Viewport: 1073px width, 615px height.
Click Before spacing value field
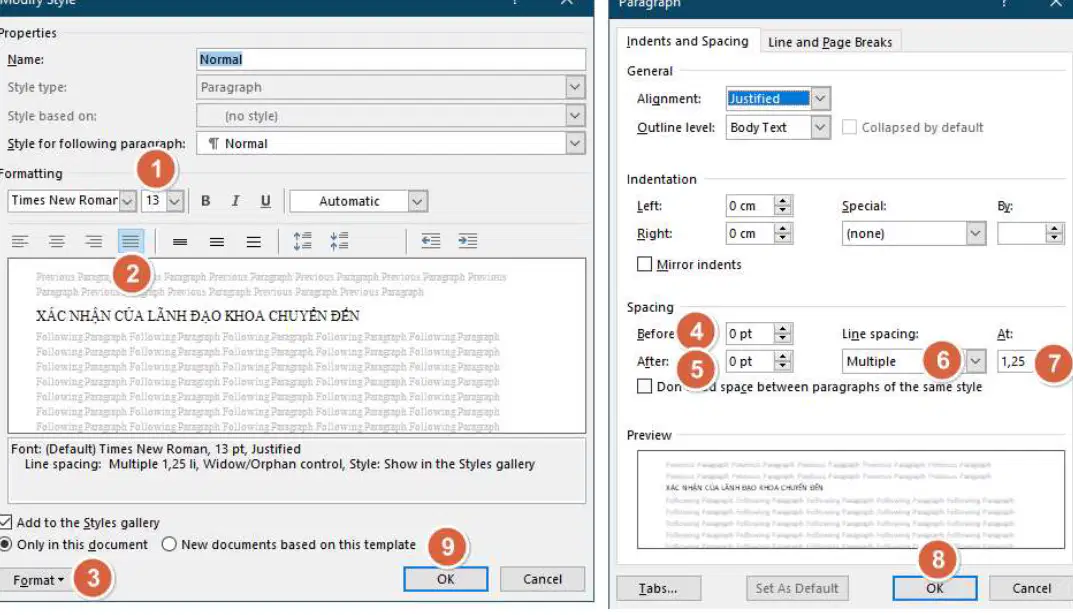(750, 334)
